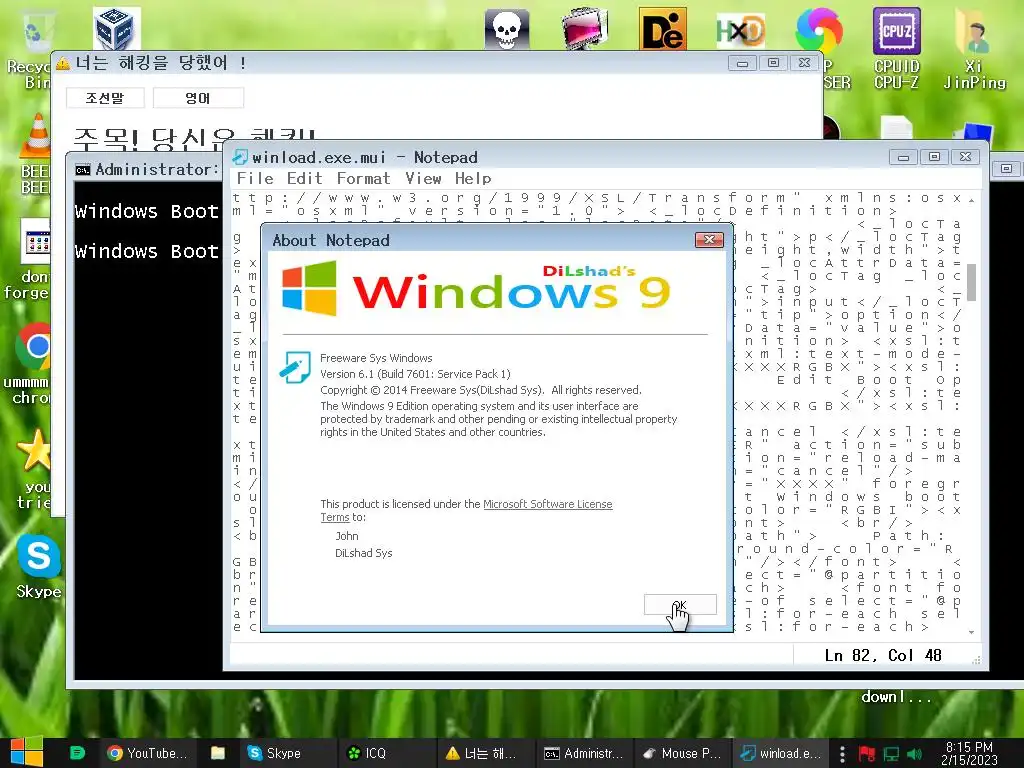Click the taskbar clock showing 8:15 PM
This screenshot has width=1024, height=768.
(969, 753)
